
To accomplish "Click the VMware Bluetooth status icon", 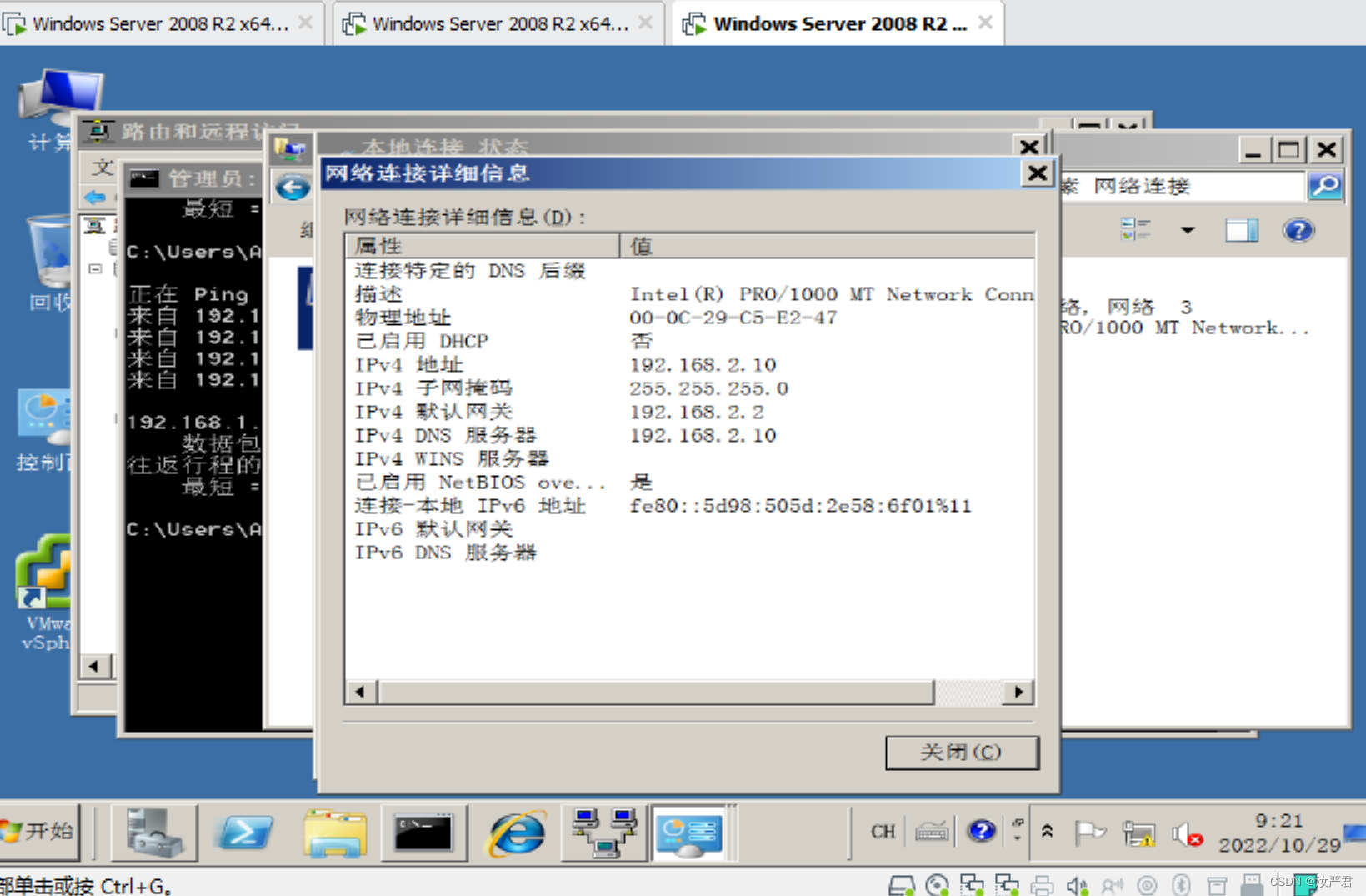I will pyautogui.click(x=1181, y=885).
